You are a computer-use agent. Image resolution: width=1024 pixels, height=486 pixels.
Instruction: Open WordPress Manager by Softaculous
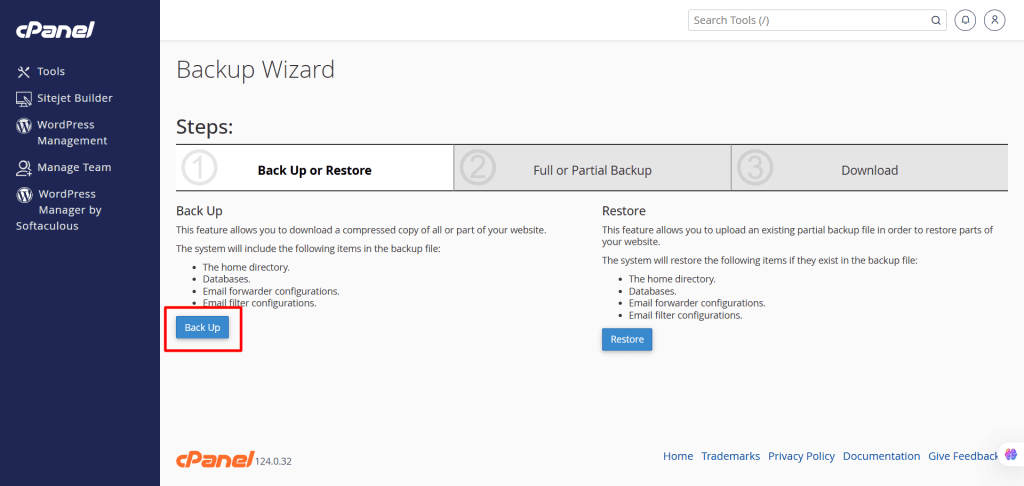pos(59,210)
